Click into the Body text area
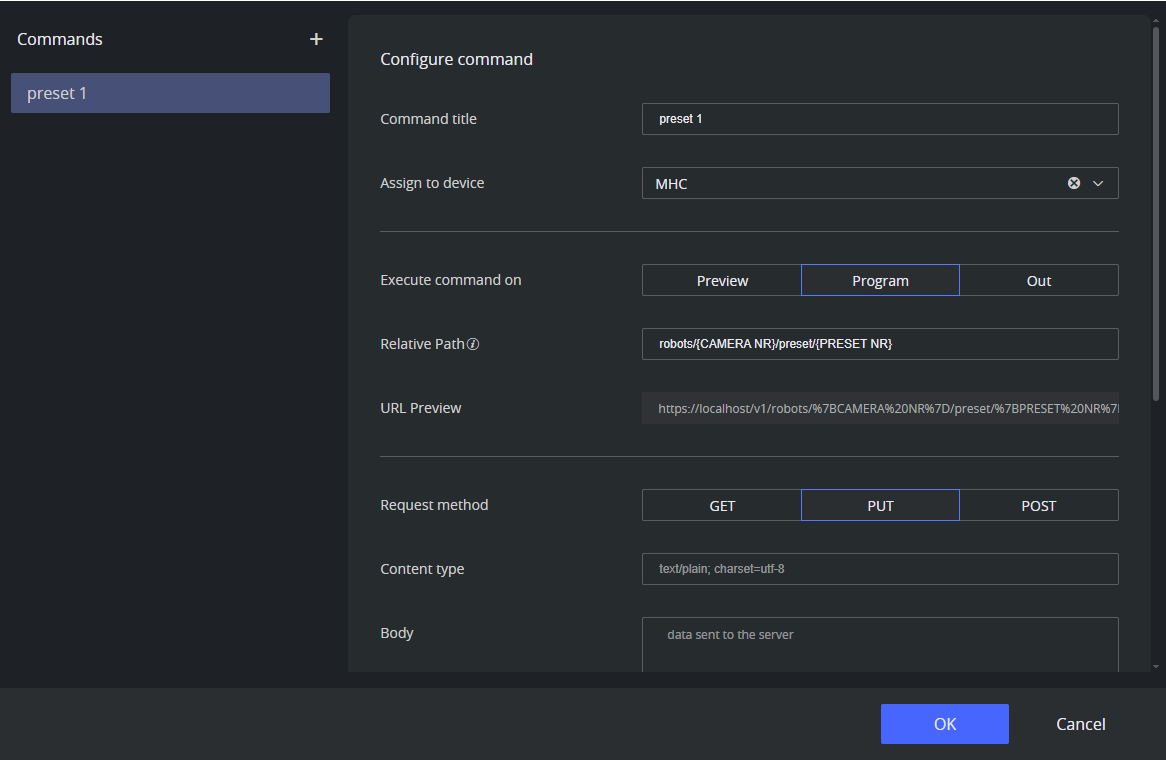1166x760 pixels. coord(880,645)
